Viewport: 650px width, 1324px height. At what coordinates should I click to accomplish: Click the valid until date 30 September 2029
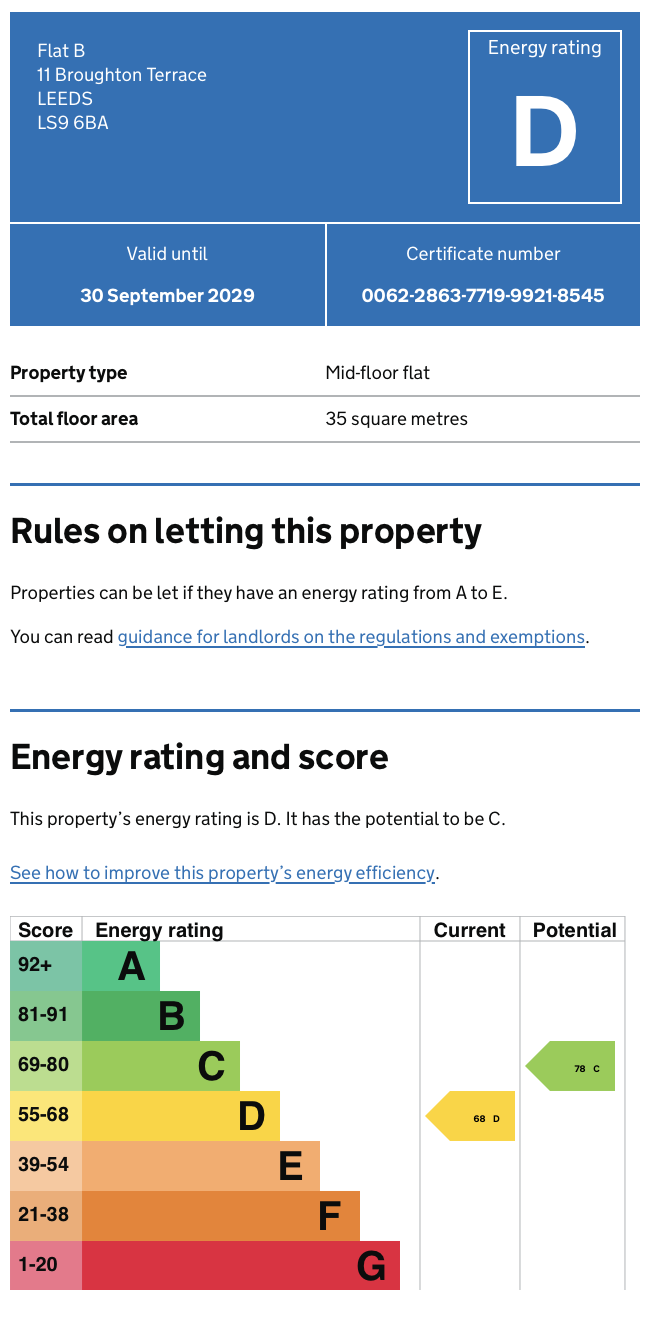[167, 296]
